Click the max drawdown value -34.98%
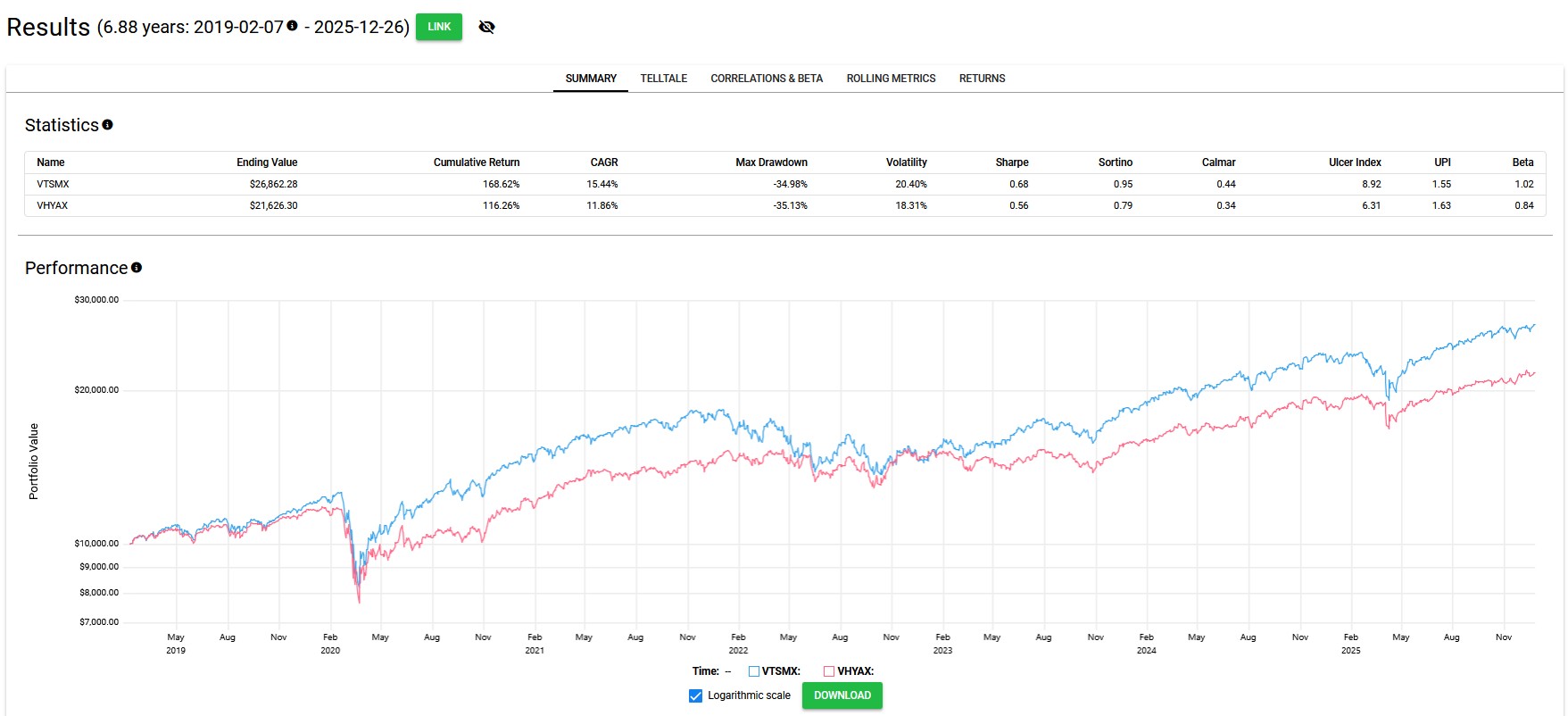Image resolution: width=1568 pixels, height=716 pixels. (x=791, y=184)
